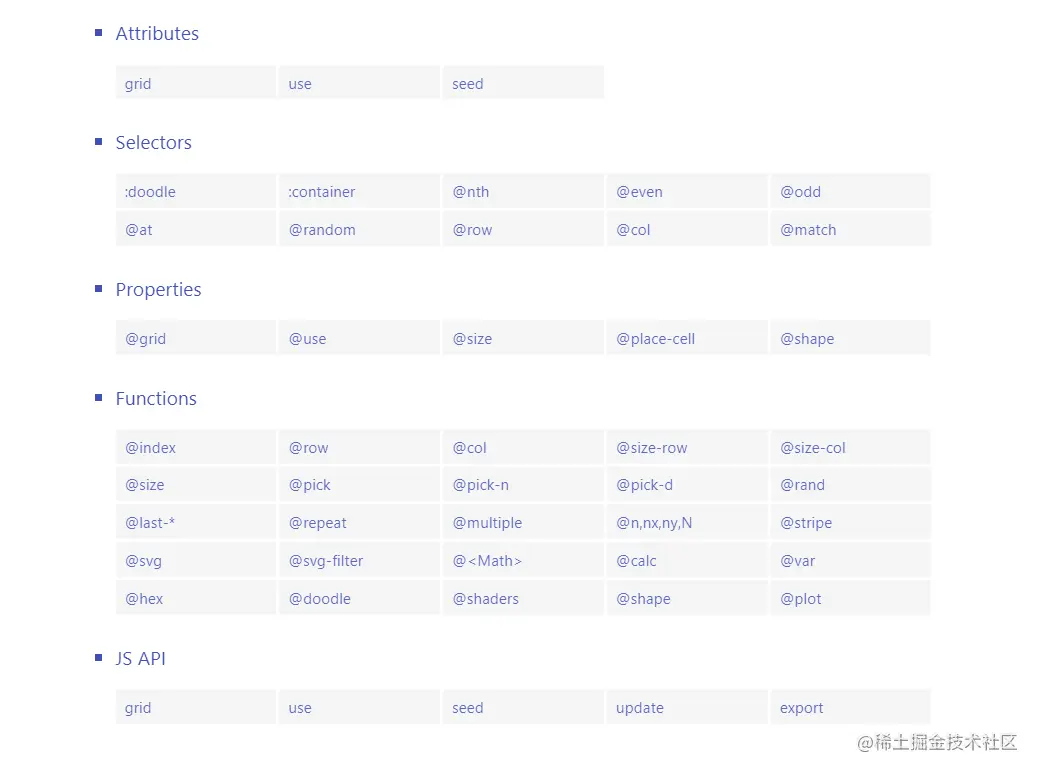Open the @hex function
This screenshot has height=775, width=1040.
[x=196, y=598]
